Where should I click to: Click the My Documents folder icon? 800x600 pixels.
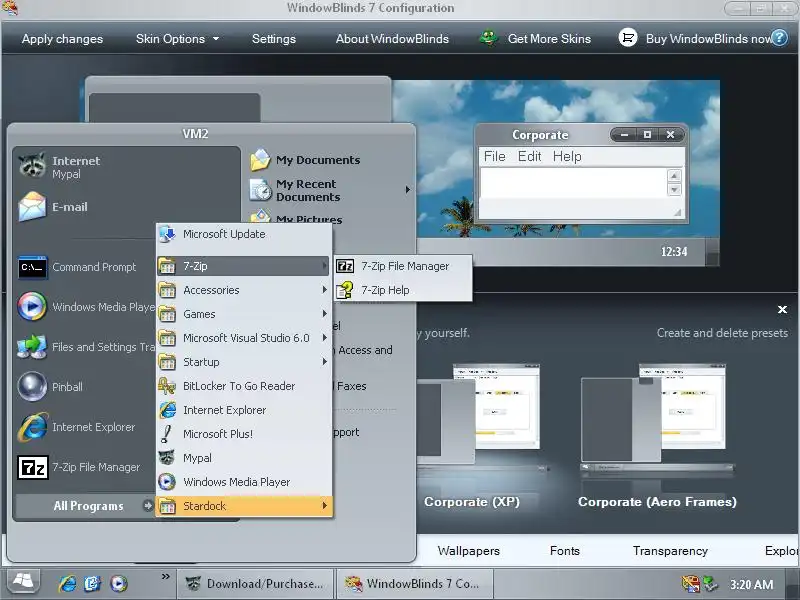260,160
